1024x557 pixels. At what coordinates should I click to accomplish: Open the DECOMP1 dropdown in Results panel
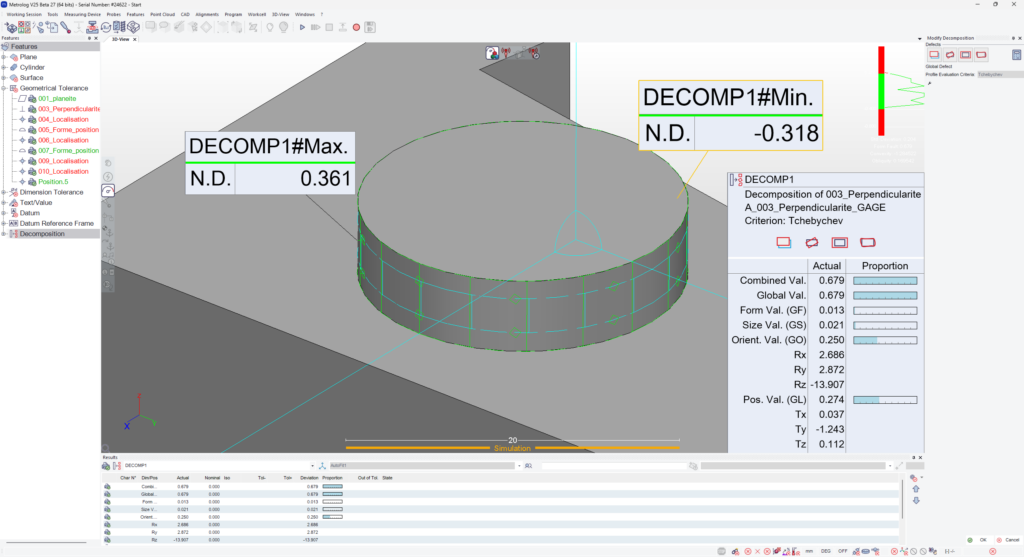pos(312,466)
